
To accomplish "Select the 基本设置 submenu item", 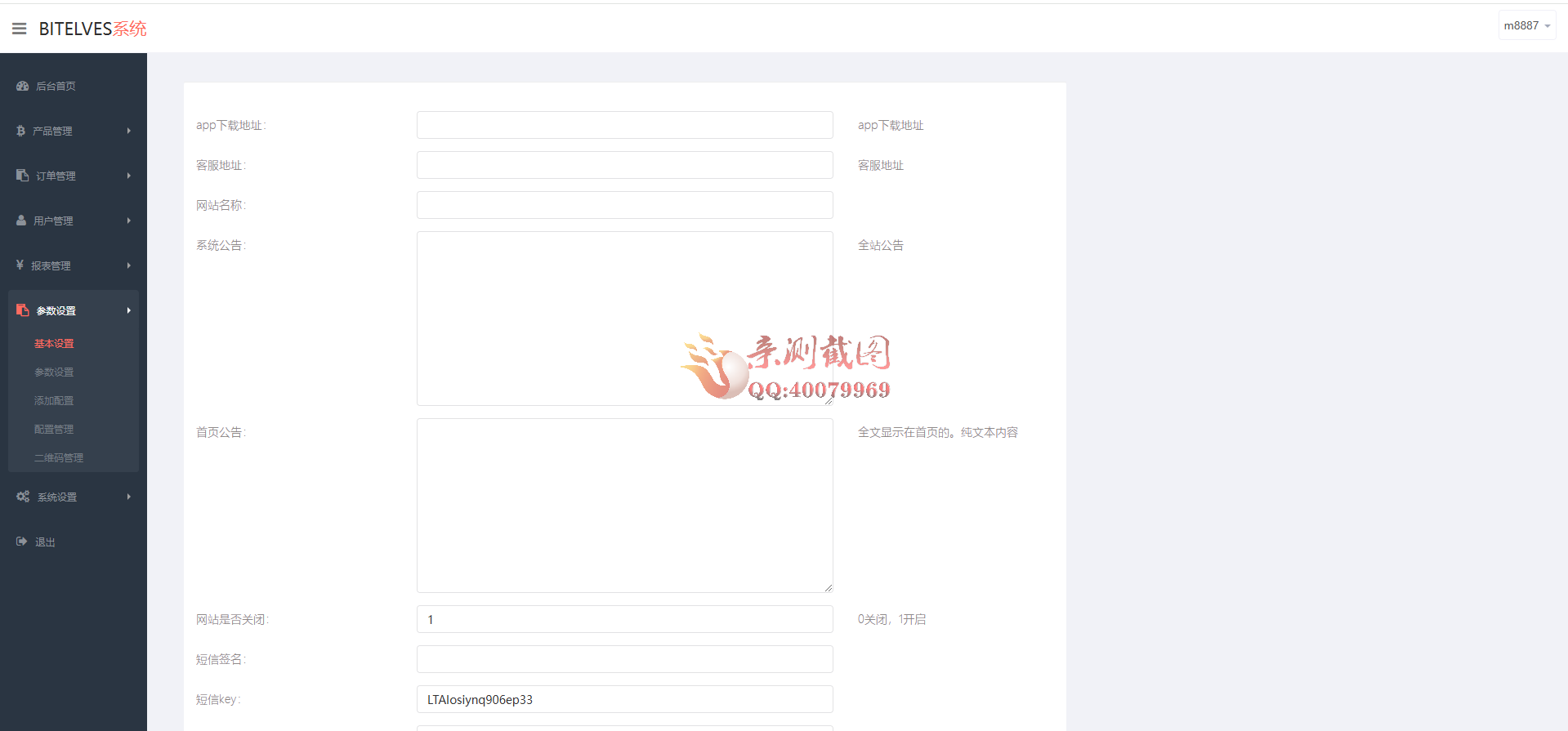I will (54, 344).
